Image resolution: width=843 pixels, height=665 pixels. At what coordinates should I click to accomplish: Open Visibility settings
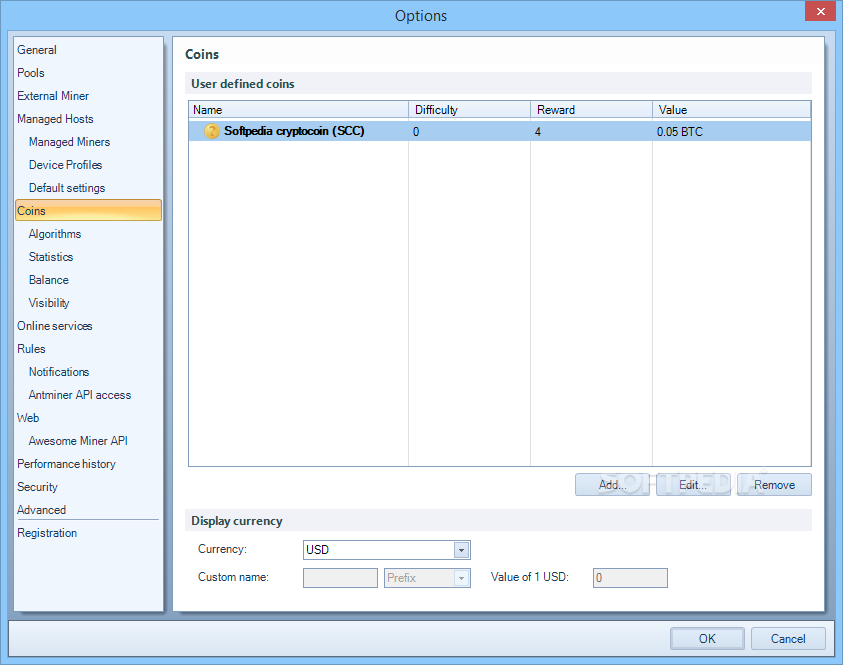[49, 303]
